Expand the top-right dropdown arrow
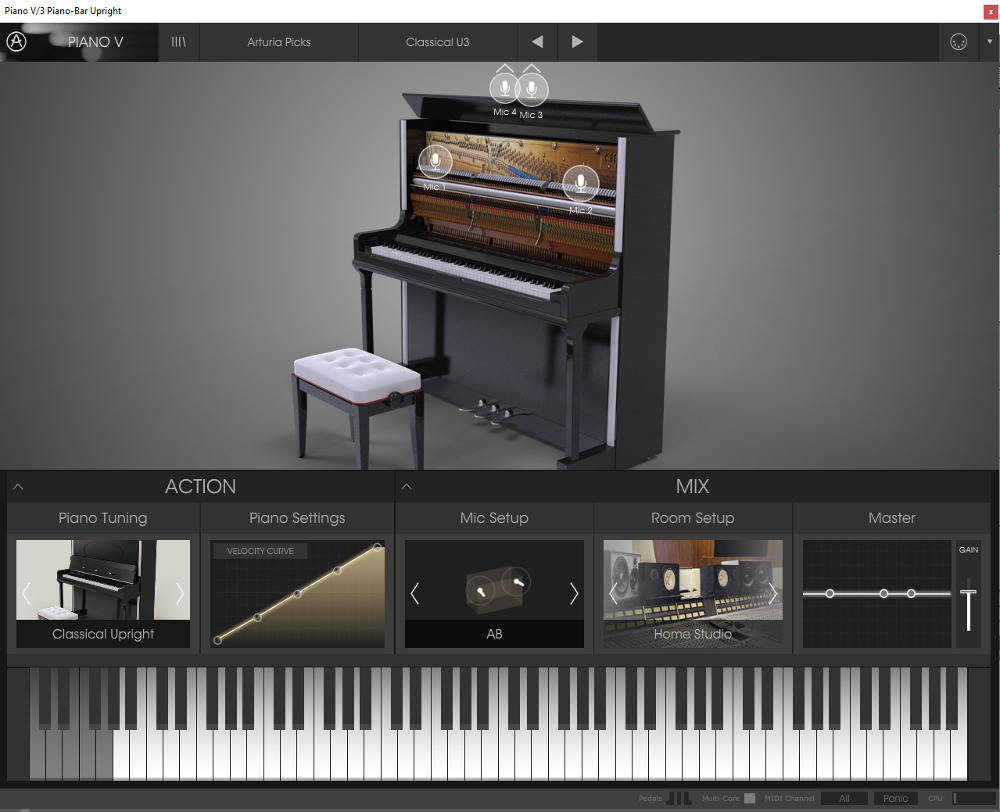Viewport: 1000px width, 812px height. pos(990,42)
